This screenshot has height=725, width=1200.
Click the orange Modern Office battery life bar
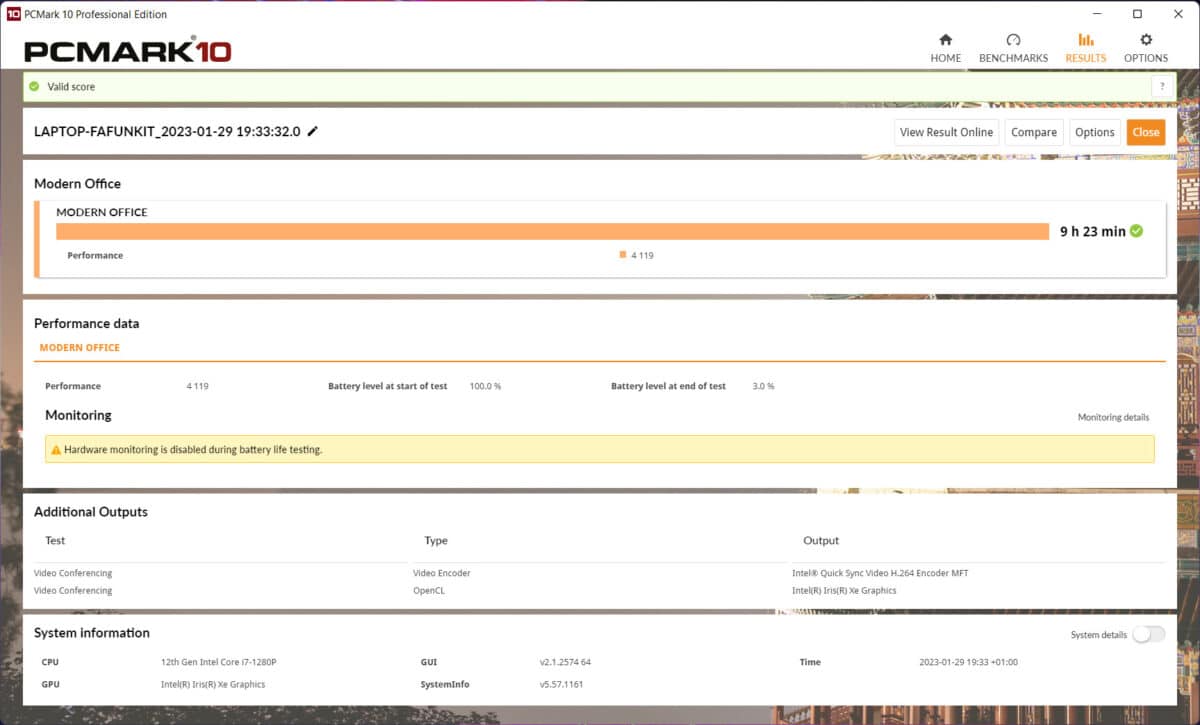pos(552,231)
